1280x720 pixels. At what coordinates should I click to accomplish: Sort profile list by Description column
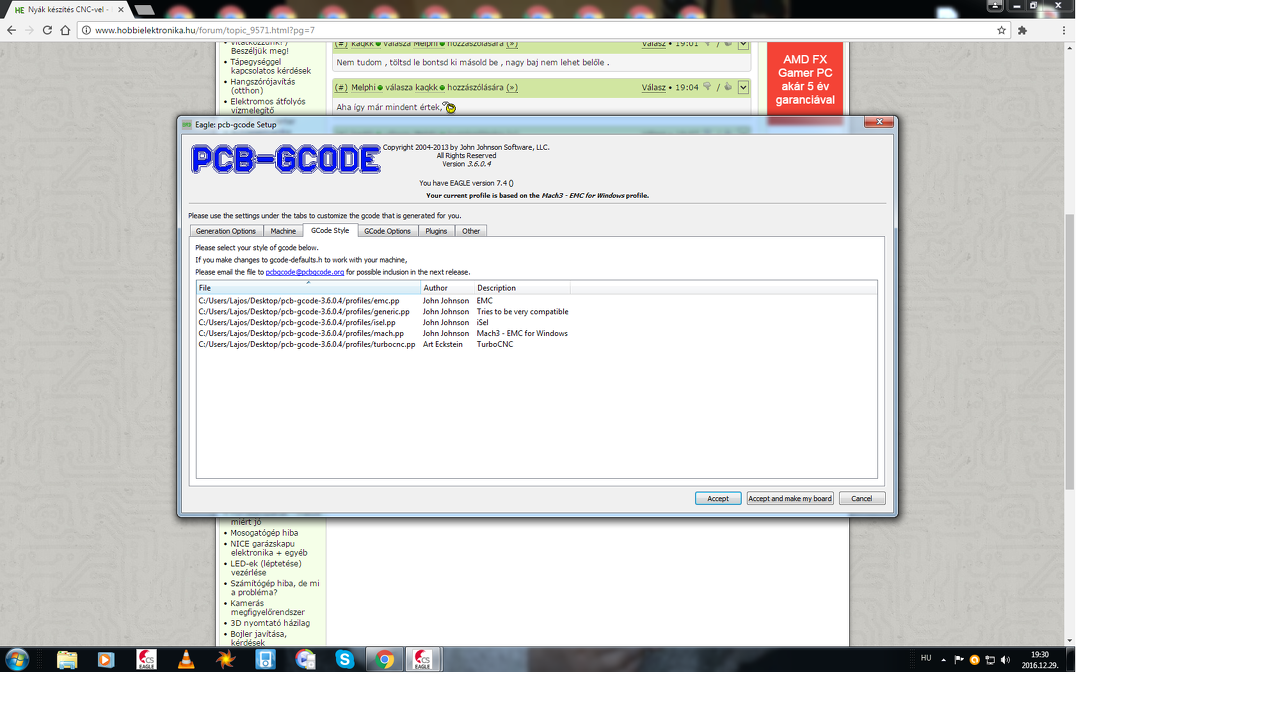pos(522,288)
